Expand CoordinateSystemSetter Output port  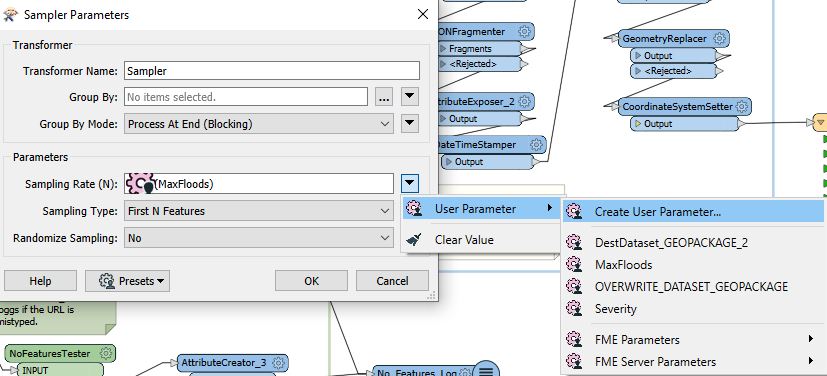coord(638,124)
